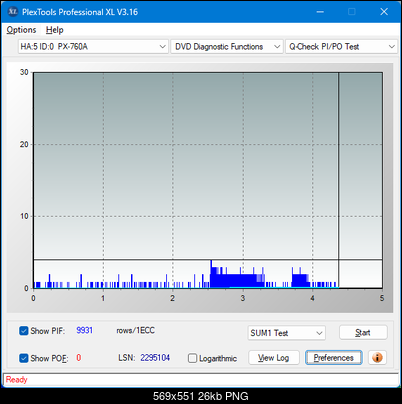Open the DVD Diagnostic Functions dropdown

(227, 47)
